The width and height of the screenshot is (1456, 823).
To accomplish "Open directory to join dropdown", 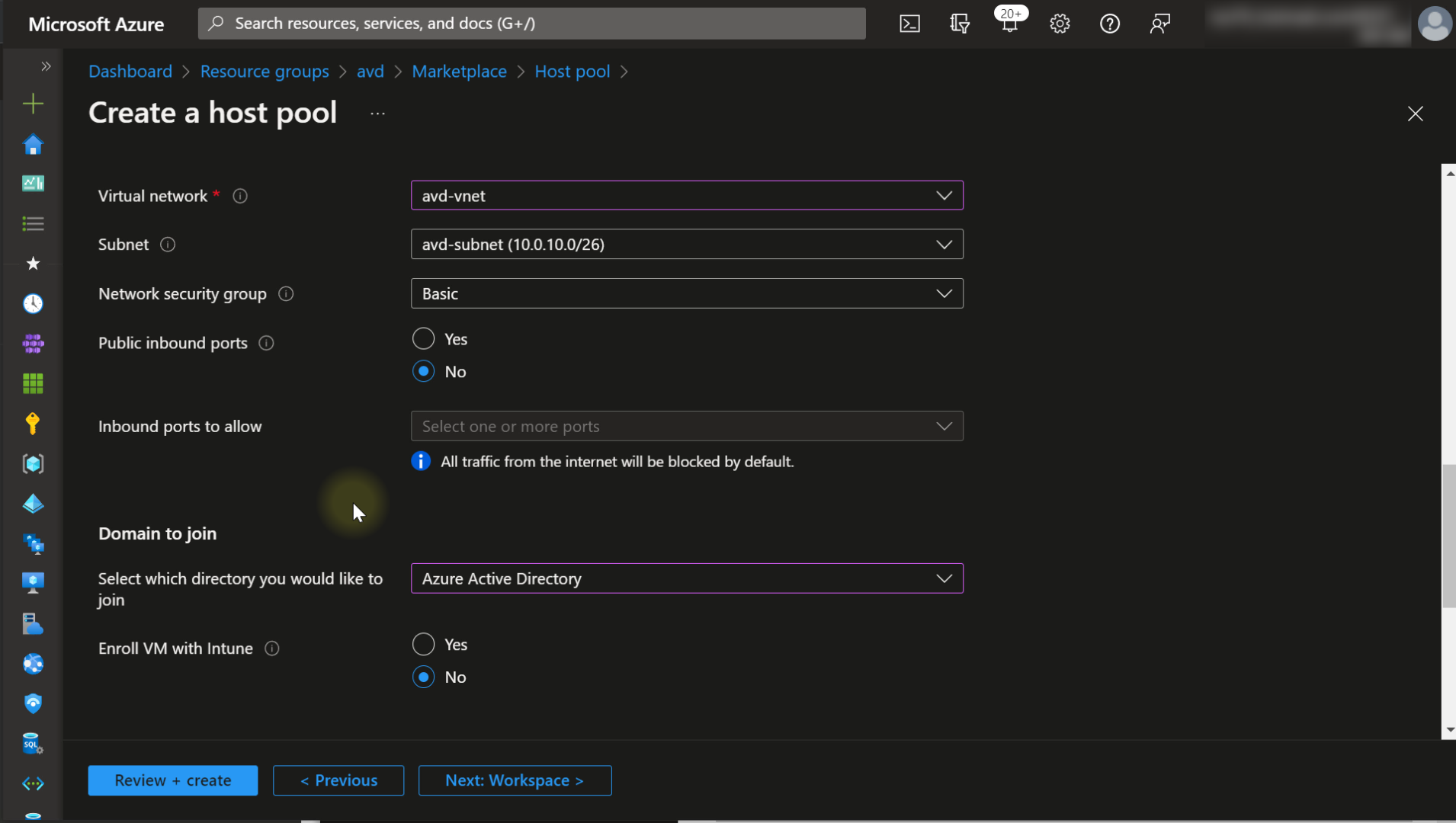I will coord(686,578).
